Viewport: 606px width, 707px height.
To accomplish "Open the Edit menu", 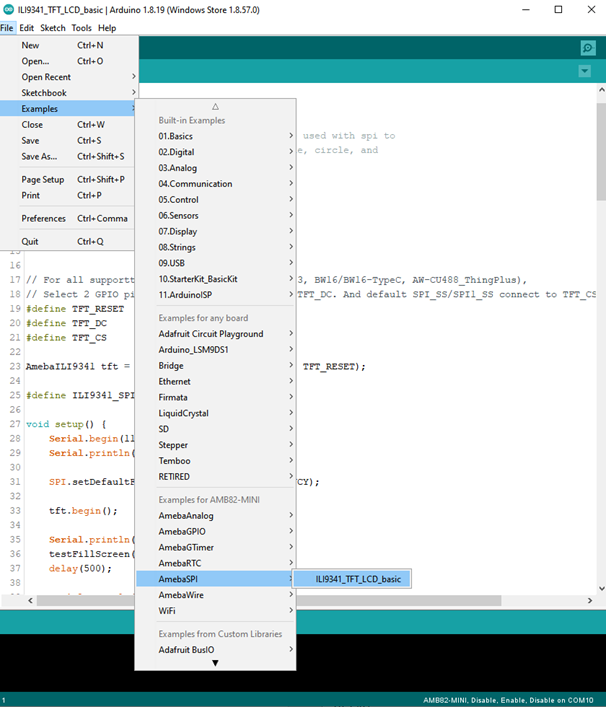I will 26,28.
